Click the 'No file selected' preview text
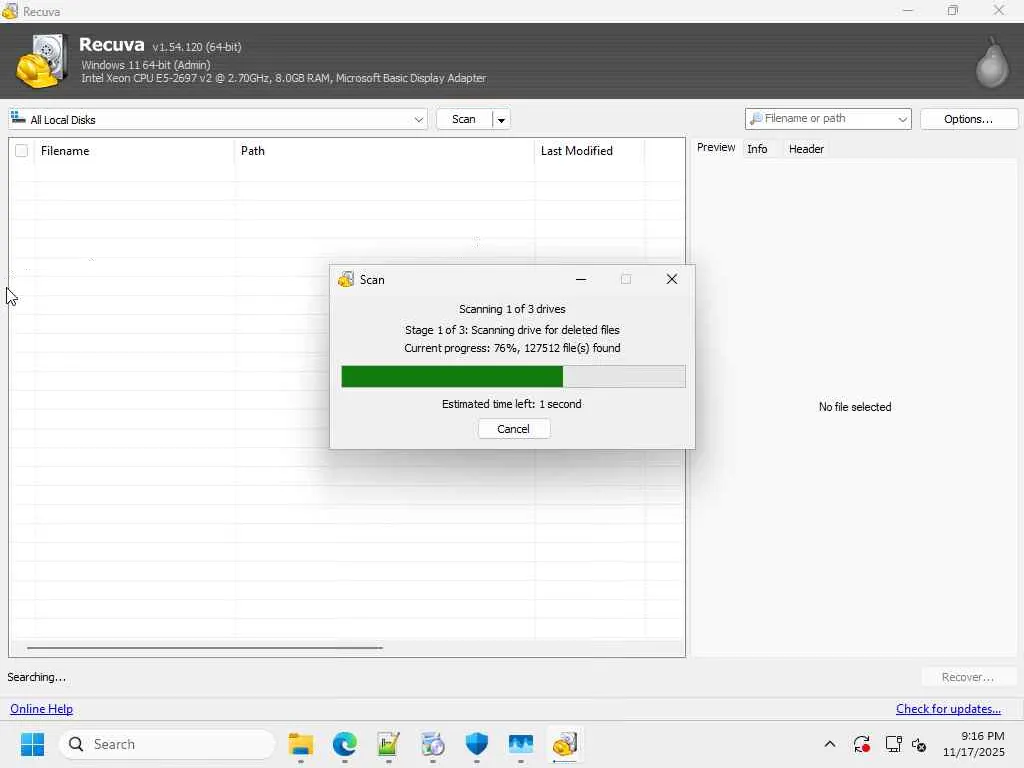The image size is (1024, 768). [x=855, y=407]
